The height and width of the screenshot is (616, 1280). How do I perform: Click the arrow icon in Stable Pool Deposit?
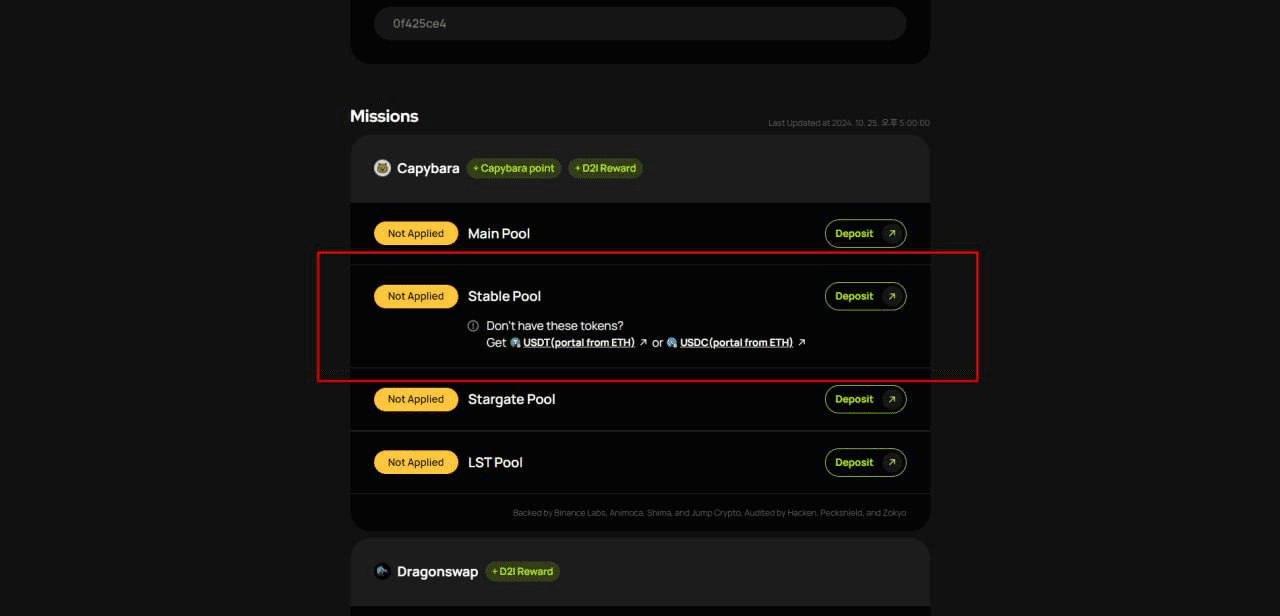pos(892,296)
